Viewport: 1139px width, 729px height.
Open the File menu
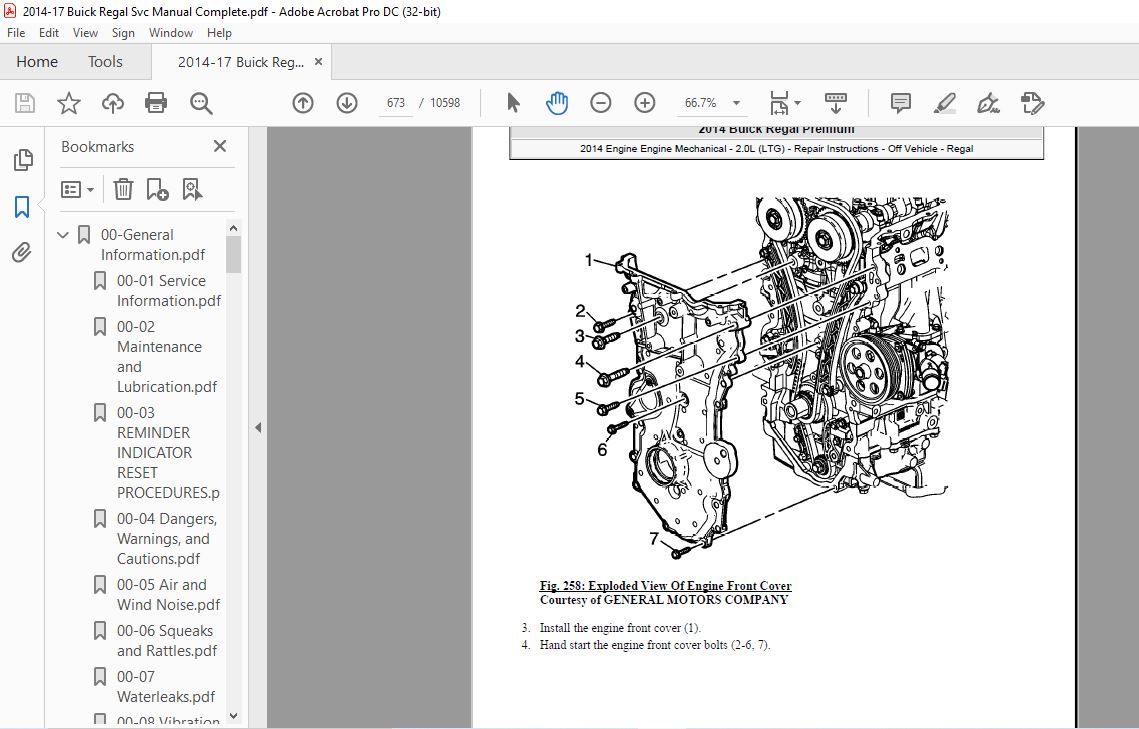point(16,33)
